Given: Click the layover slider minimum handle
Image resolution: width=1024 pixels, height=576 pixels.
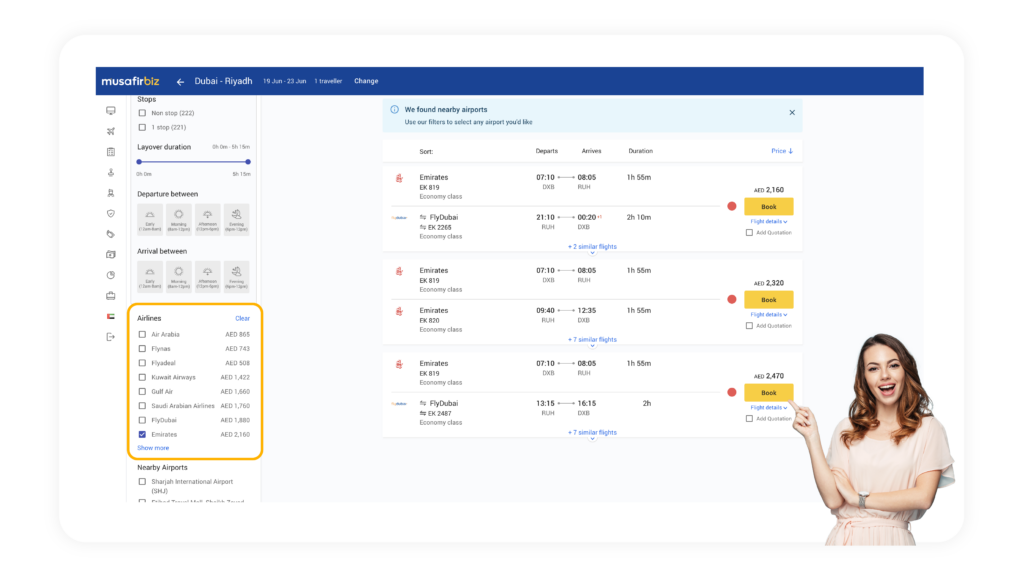Looking at the screenshot, I should point(139,162).
